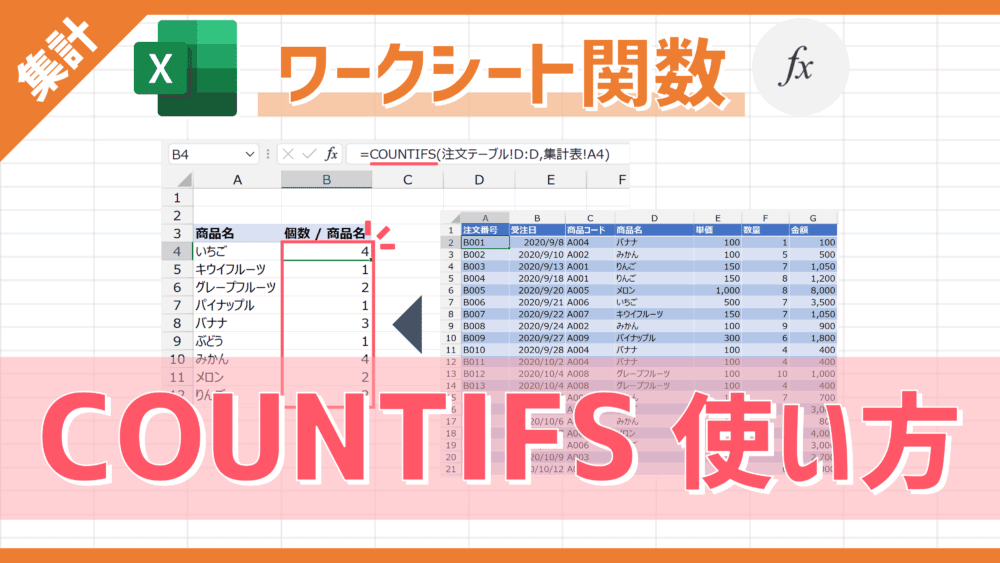Screen dimensions: 1000x563
Task: Click the select-all corner triangle of summary sheet
Action: (x=184, y=180)
